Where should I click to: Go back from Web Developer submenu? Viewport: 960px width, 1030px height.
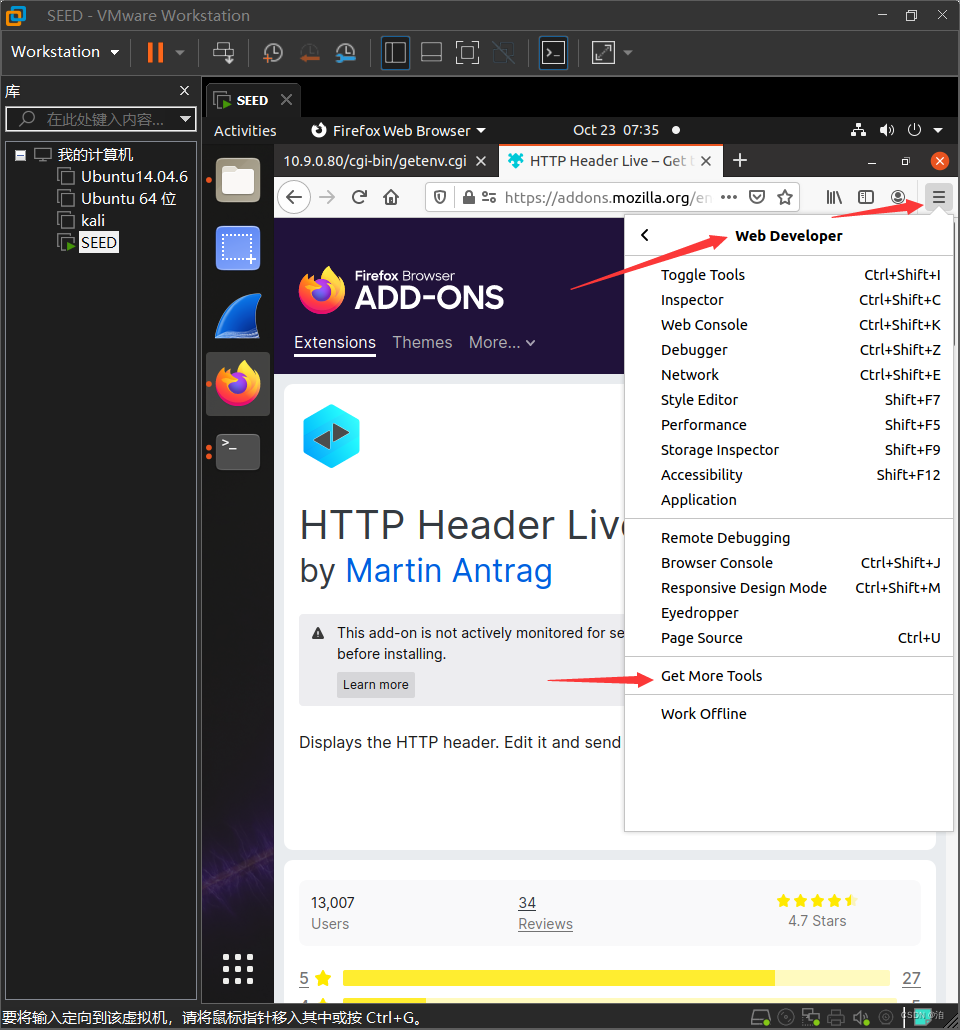pyautogui.click(x=645, y=235)
